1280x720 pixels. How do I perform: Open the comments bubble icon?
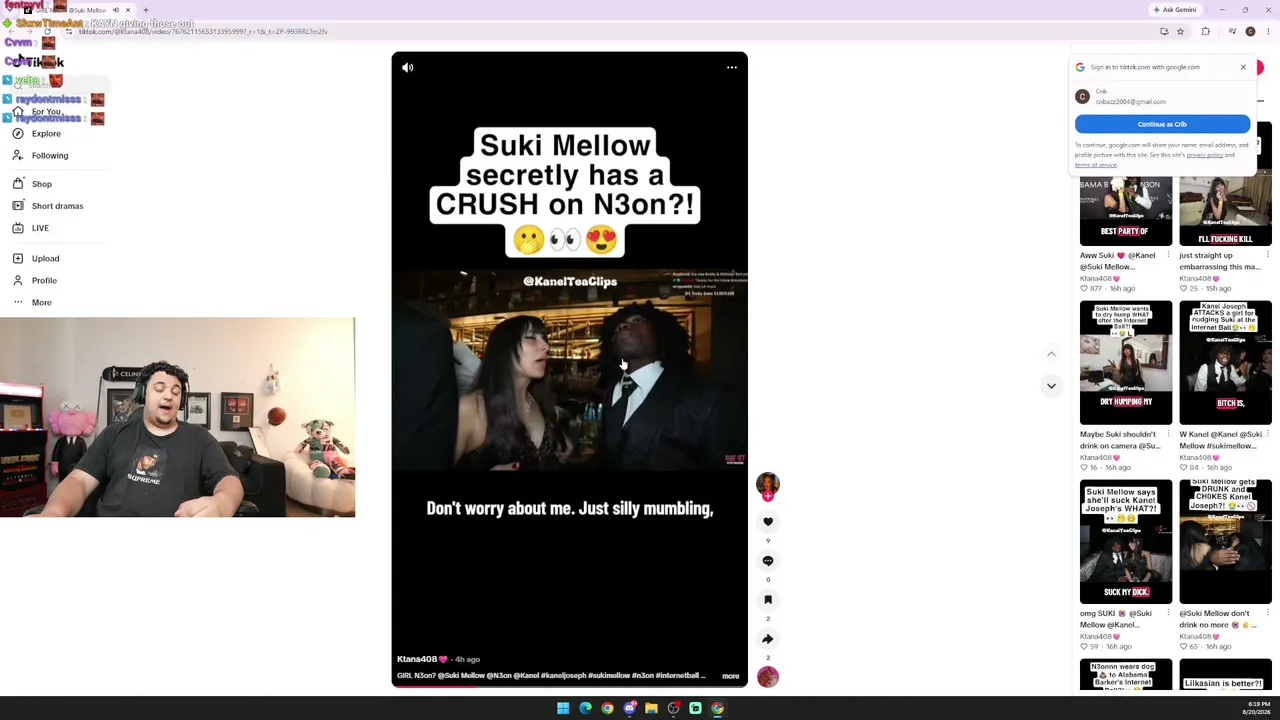(x=768, y=560)
